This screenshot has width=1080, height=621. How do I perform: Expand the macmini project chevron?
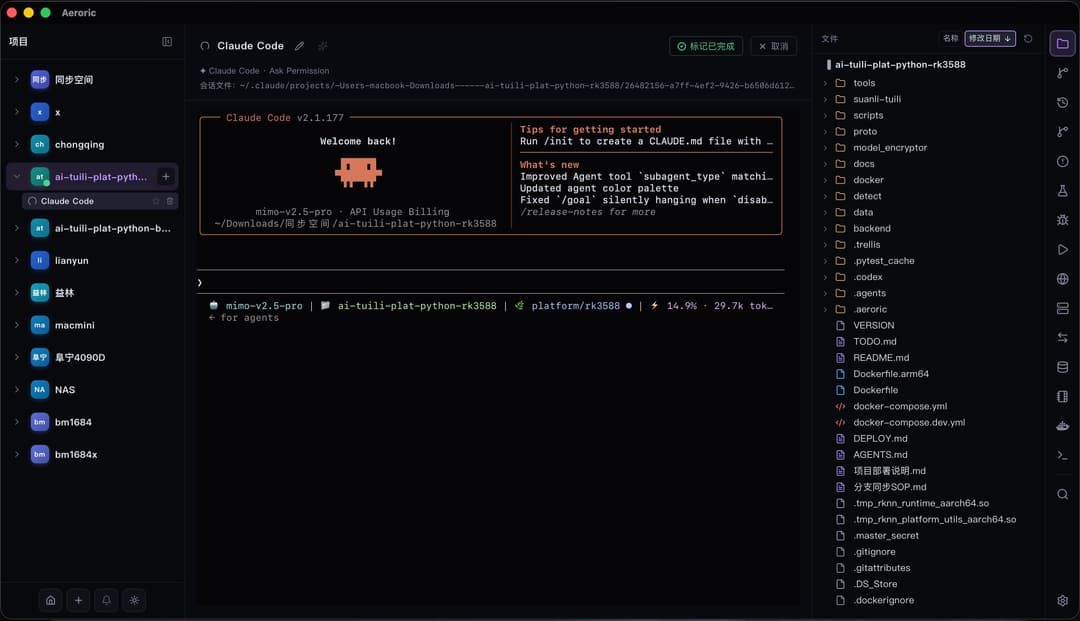coord(17,325)
